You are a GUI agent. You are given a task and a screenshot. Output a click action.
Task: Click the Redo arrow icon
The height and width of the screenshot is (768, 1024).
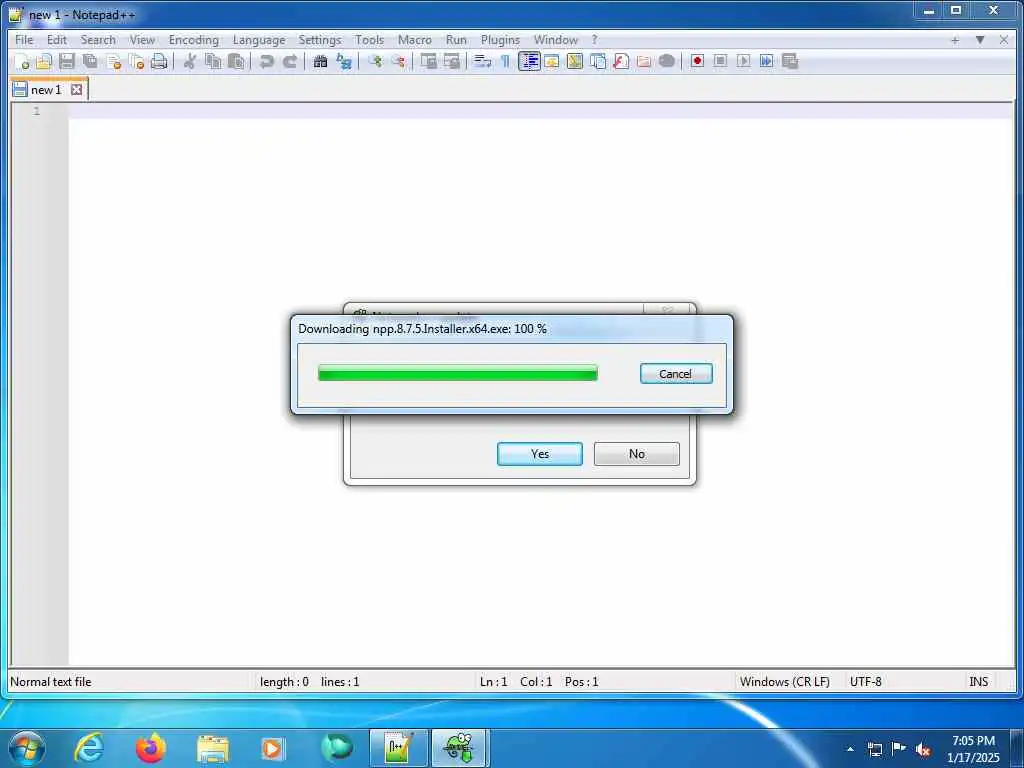(x=289, y=61)
